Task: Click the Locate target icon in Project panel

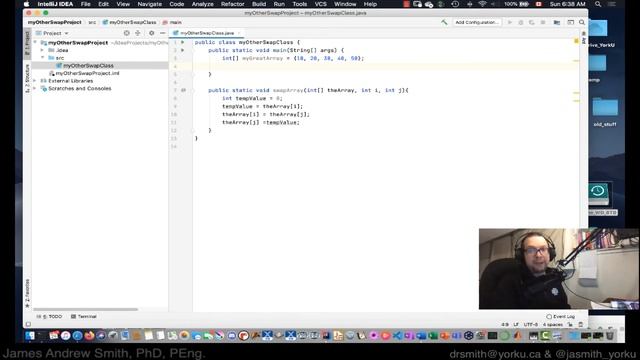Action: (127, 33)
